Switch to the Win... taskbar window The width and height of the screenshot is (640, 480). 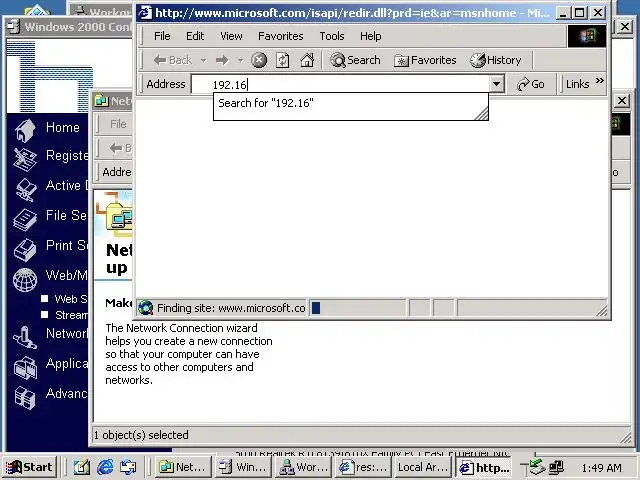(242, 467)
